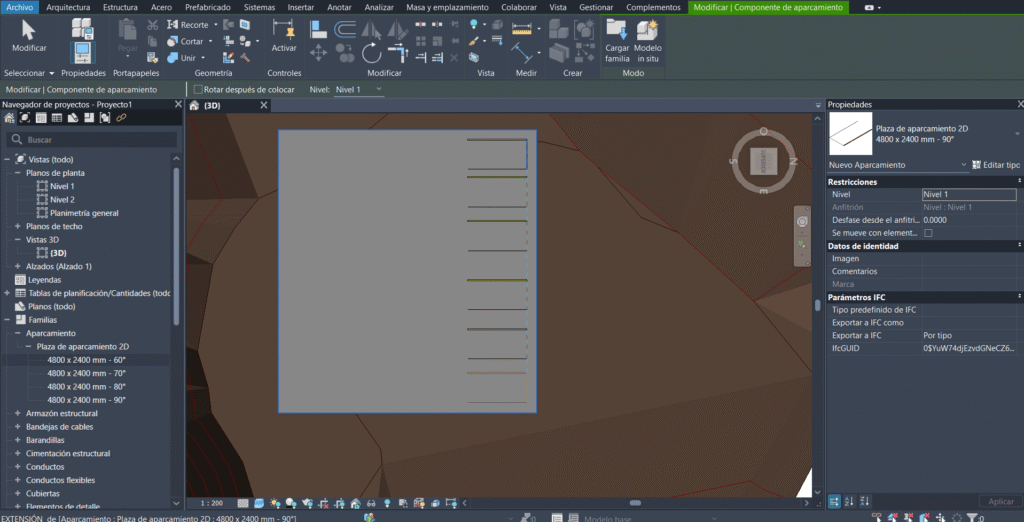
Task: Click the Activar controls icon
Action: pos(284,35)
